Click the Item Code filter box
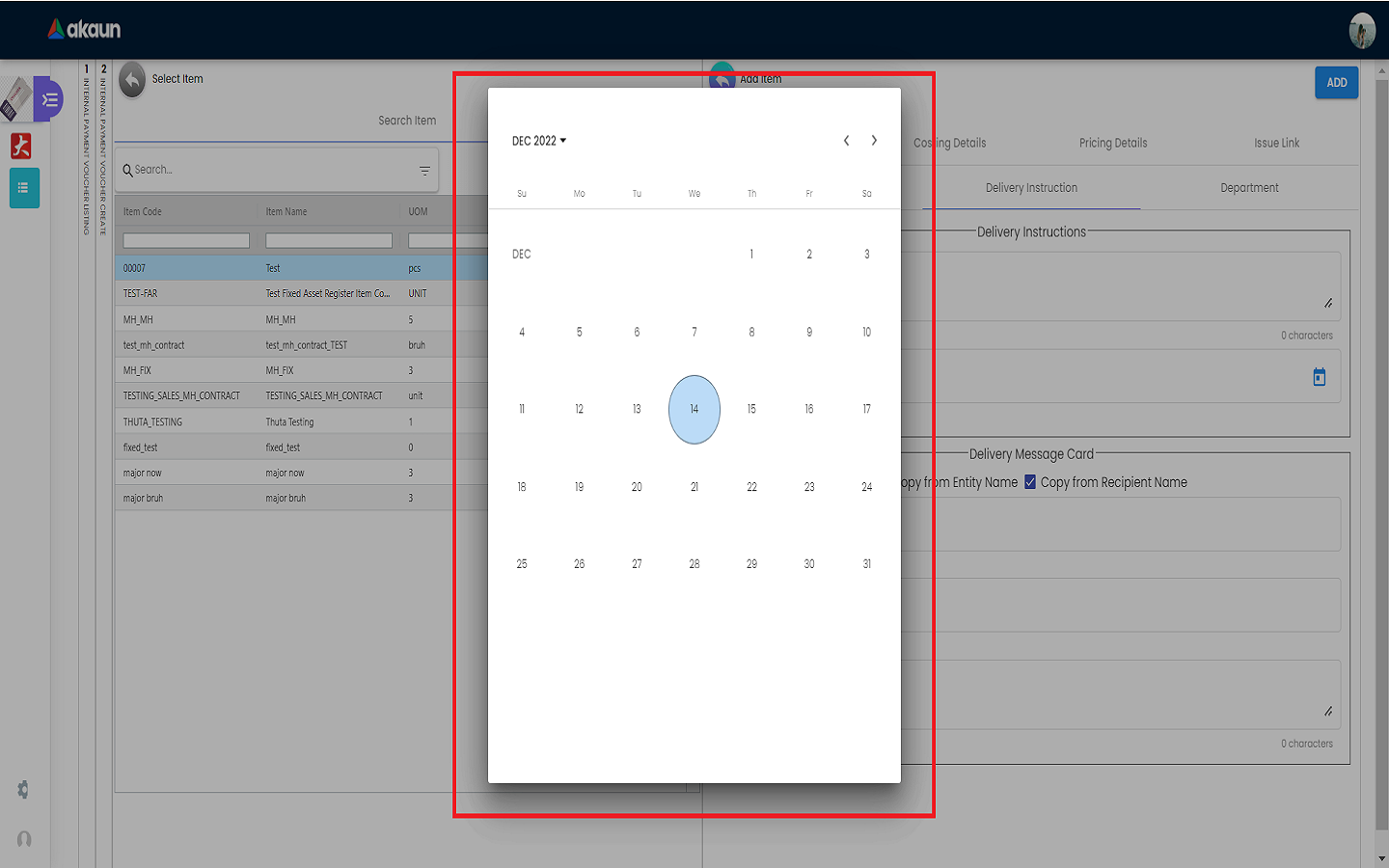This screenshot has height=868, width=1389. pyautogui.click(x=186, y=241)
